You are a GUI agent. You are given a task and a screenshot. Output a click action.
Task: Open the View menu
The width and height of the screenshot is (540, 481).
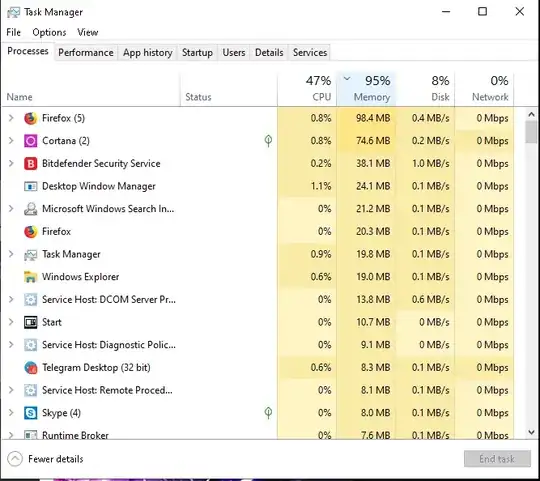pos(87,32)
